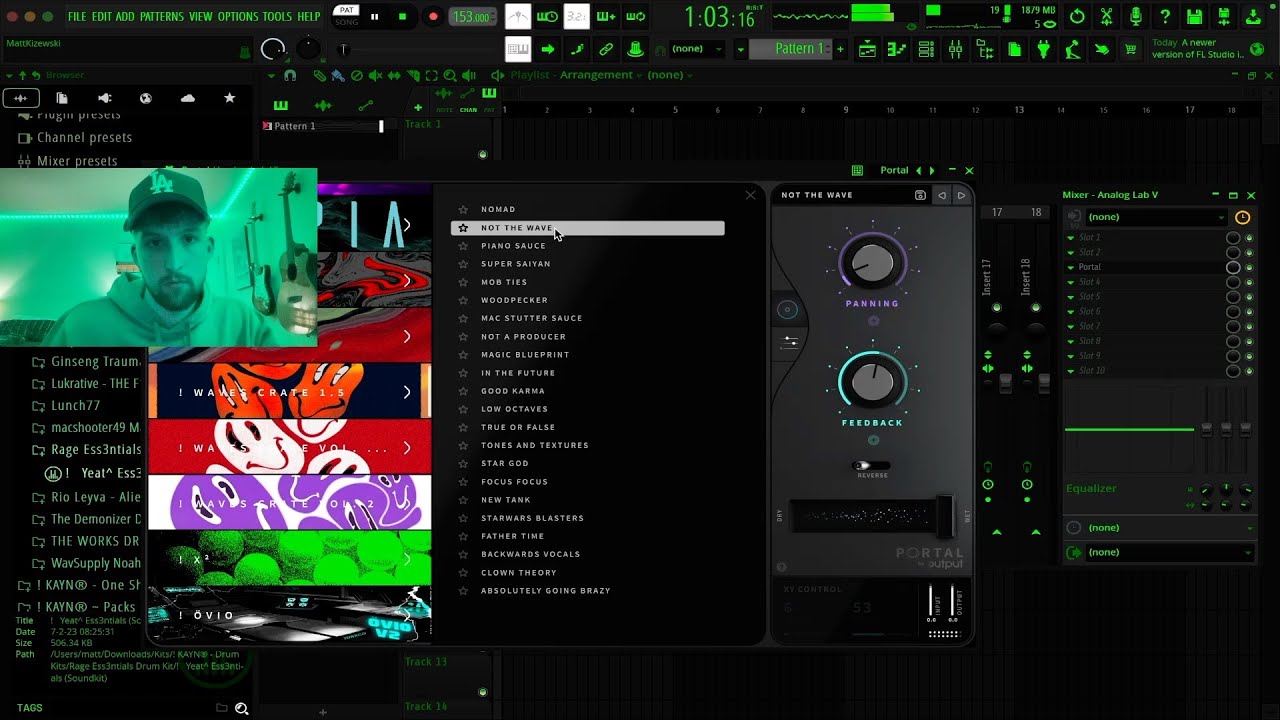Click the green stop button
Screen dimensions: 1280x720
tap(402, 16)
